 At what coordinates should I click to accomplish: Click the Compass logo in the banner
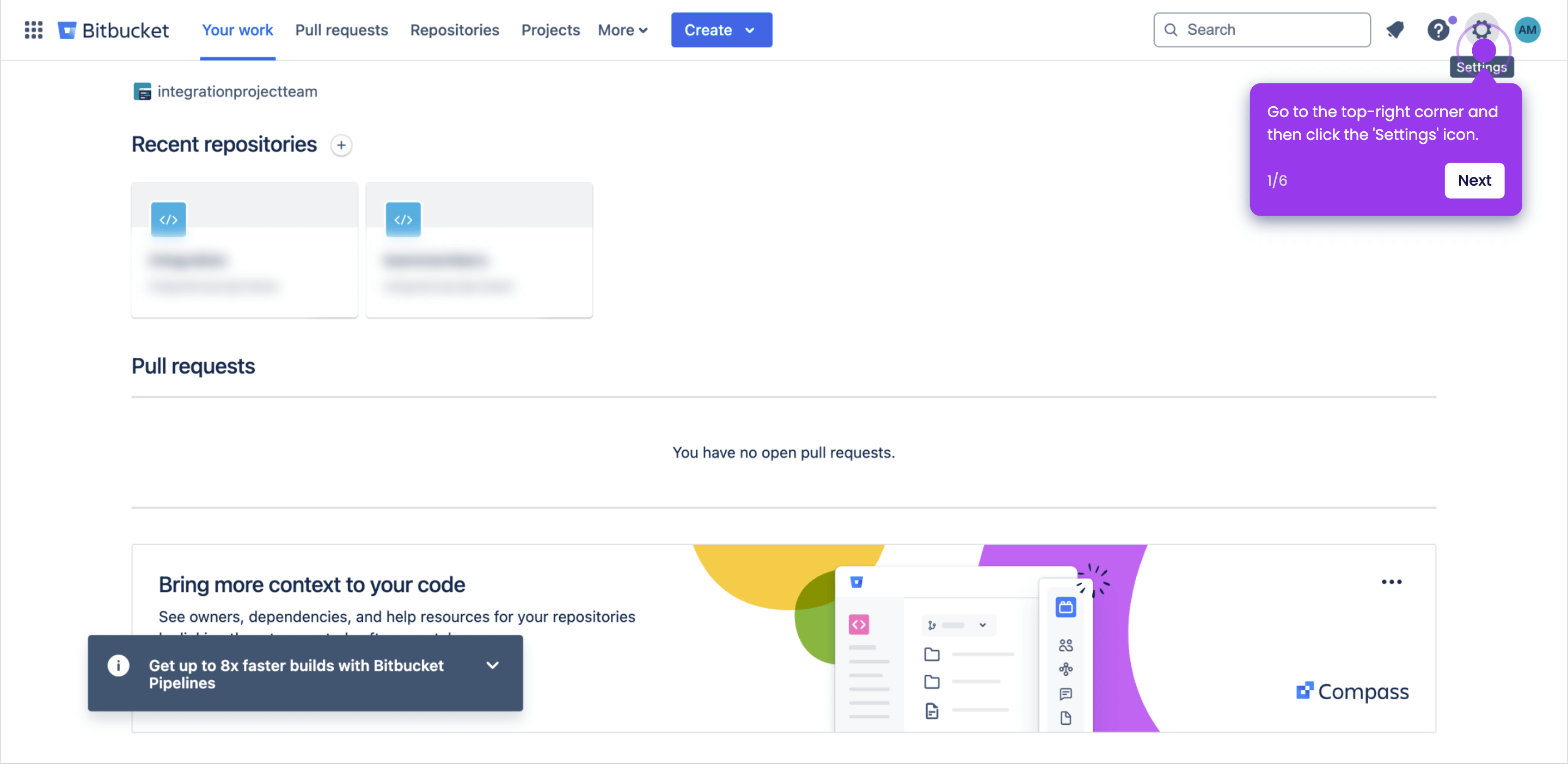pyautogui.click(x=1352, y=691)
